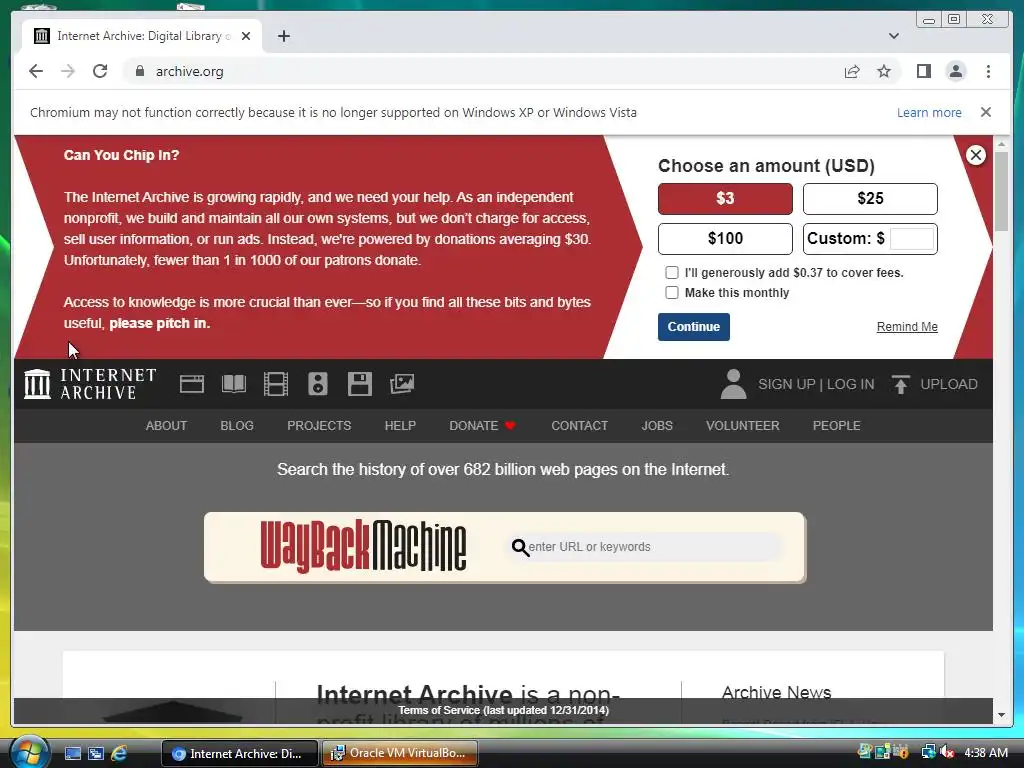1024x768 pixels.
Task: Open the Images icon
Action: 402,384
